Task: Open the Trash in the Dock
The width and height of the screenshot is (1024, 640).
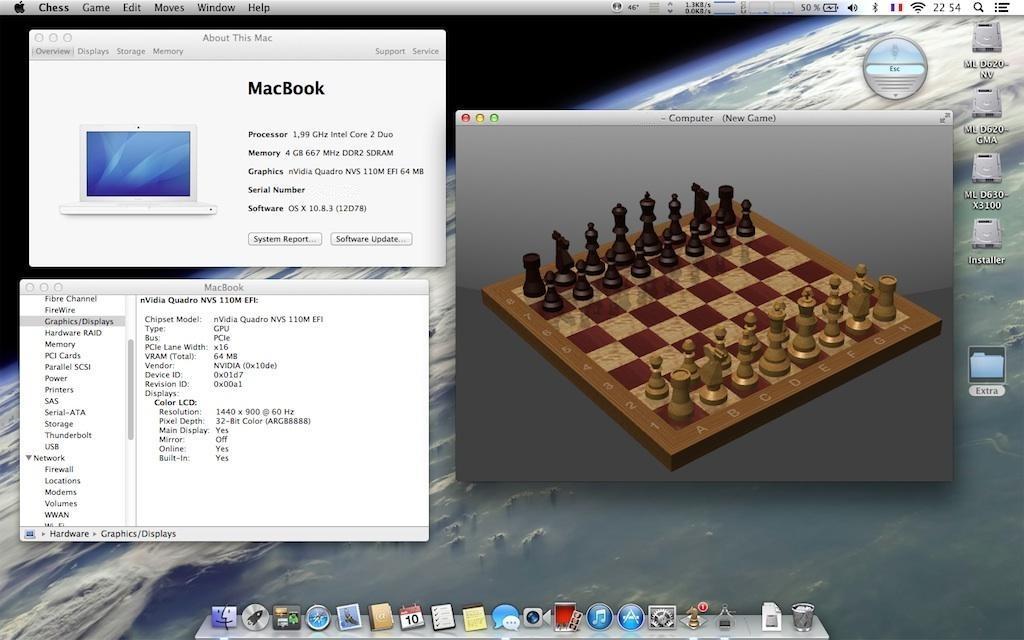Action: click(803, 617)
